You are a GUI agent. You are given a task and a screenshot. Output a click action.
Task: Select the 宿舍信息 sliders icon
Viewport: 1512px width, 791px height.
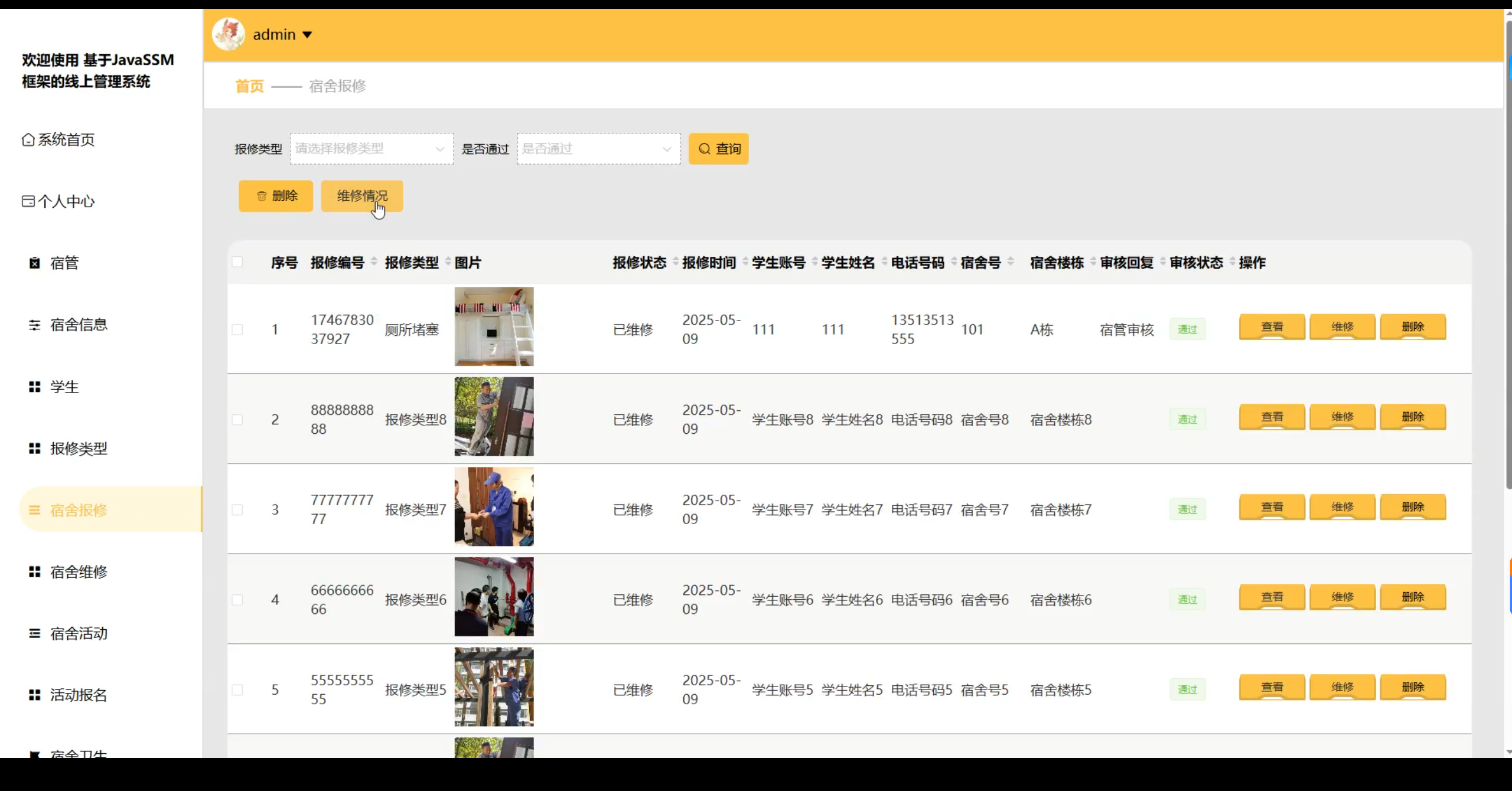point(34,325)
